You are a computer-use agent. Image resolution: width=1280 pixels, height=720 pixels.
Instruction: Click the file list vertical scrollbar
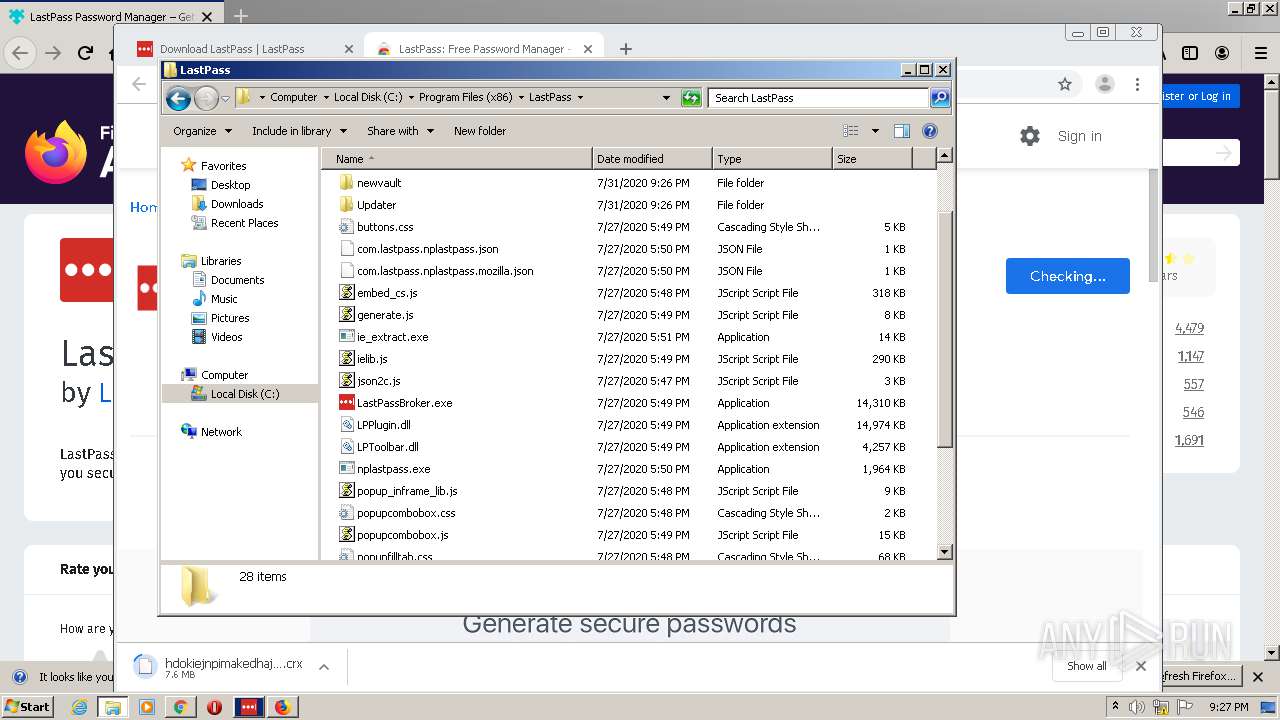click(x=945, y=330)
